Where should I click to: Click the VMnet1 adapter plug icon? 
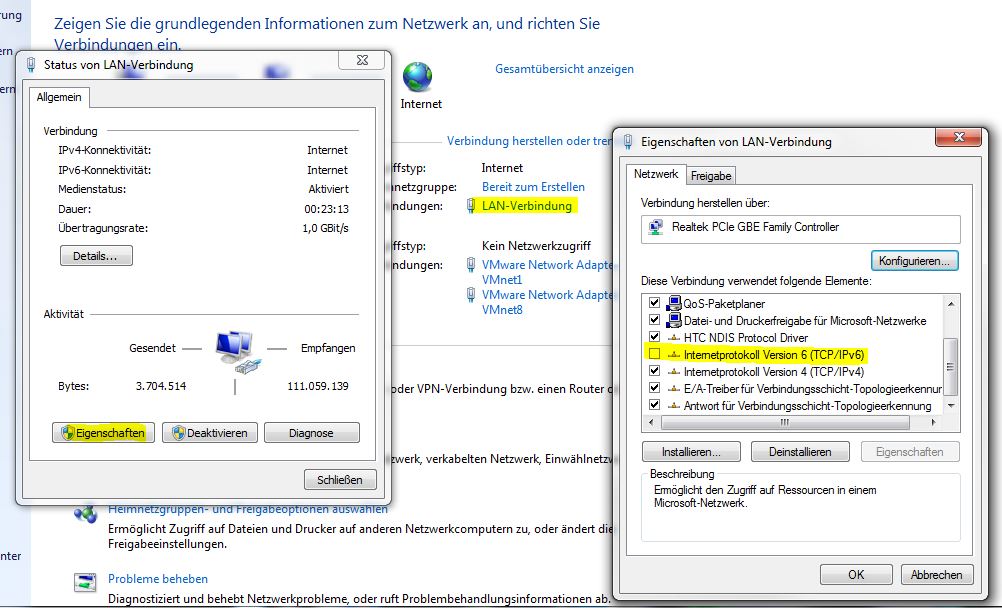click(x=471, y=265)
